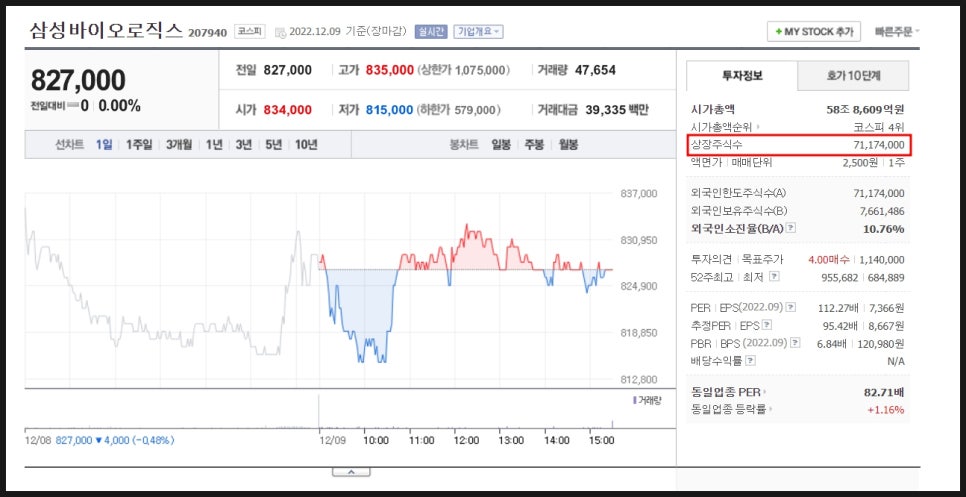Expand the 기업개요 dropdown
This screenshot has width=966, height=497.
pos(478,31)
